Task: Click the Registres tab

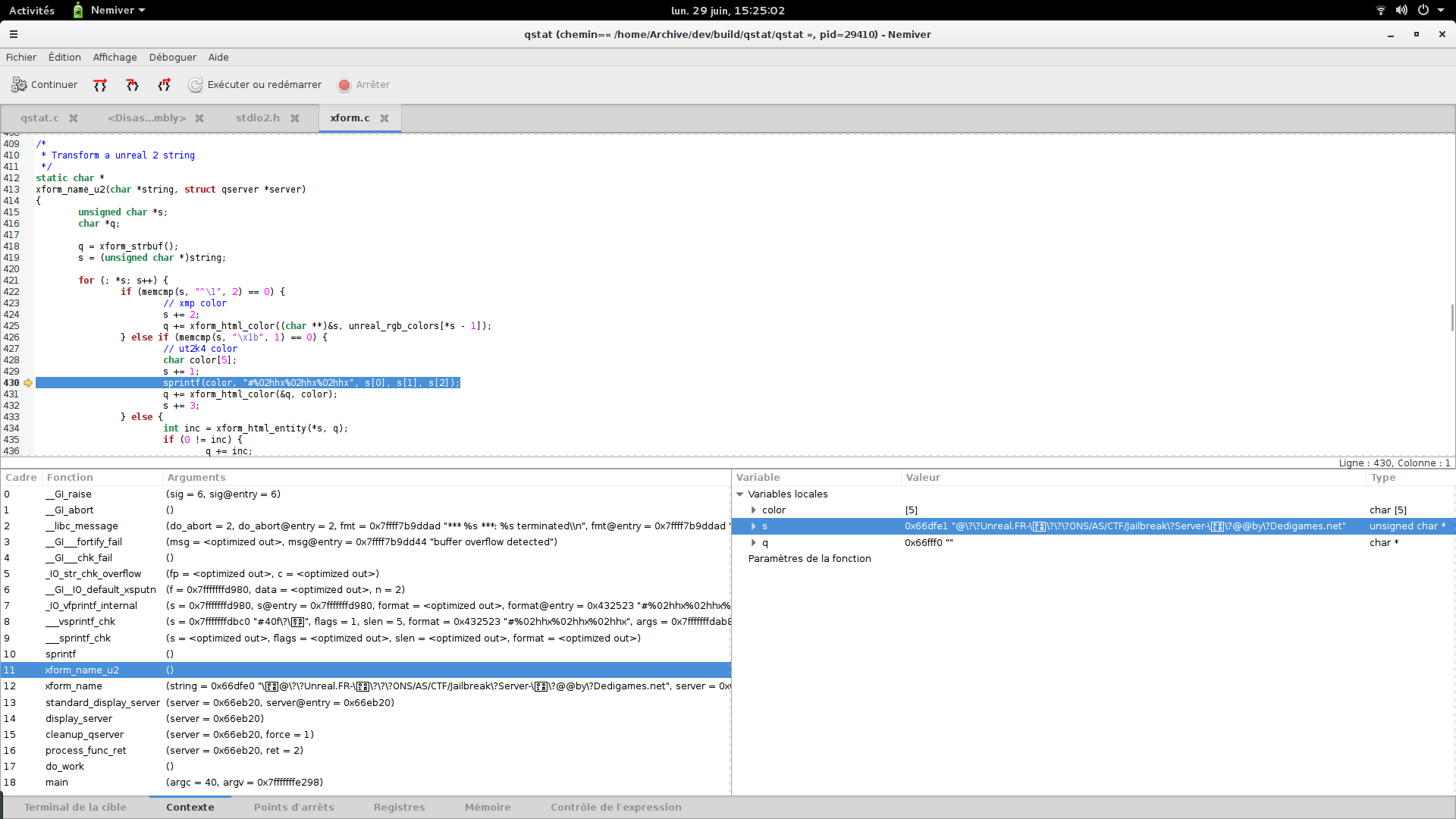Action: [398, 807]
